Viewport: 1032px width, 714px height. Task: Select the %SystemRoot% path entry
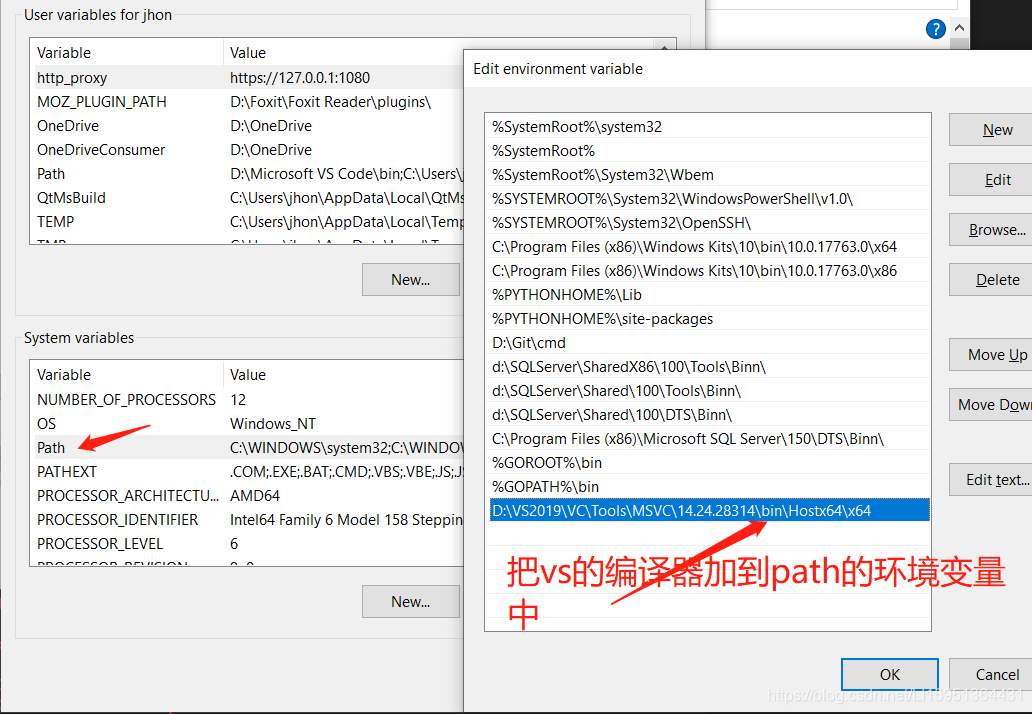(709, 151)
